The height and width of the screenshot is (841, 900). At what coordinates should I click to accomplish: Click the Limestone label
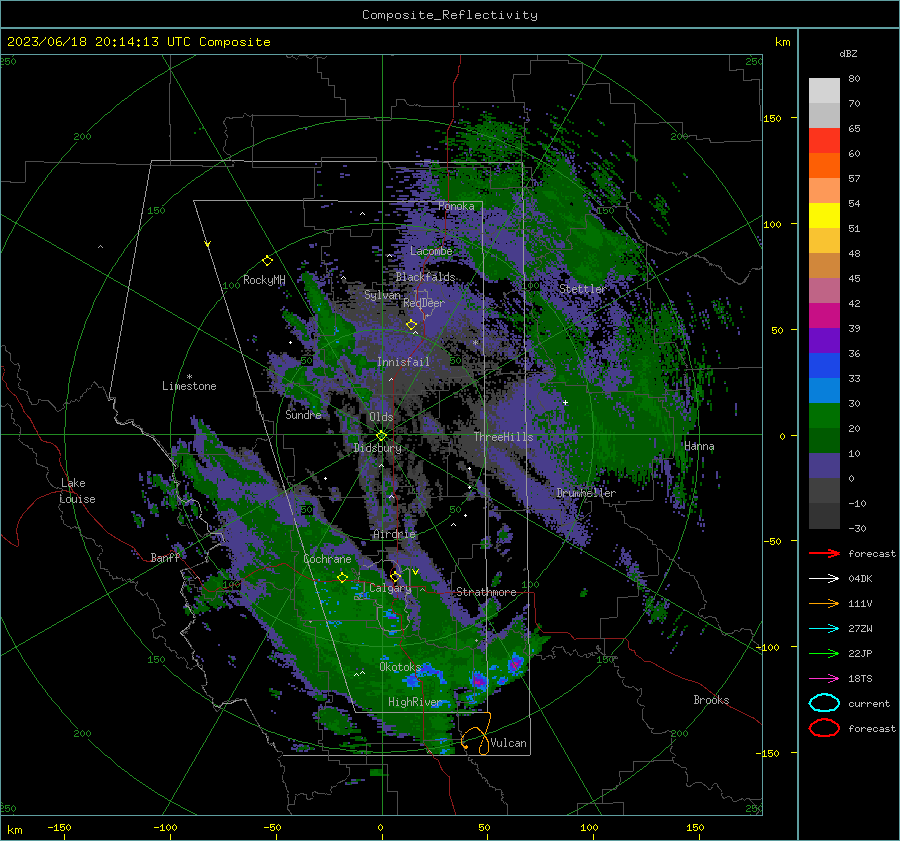[189, 386]
